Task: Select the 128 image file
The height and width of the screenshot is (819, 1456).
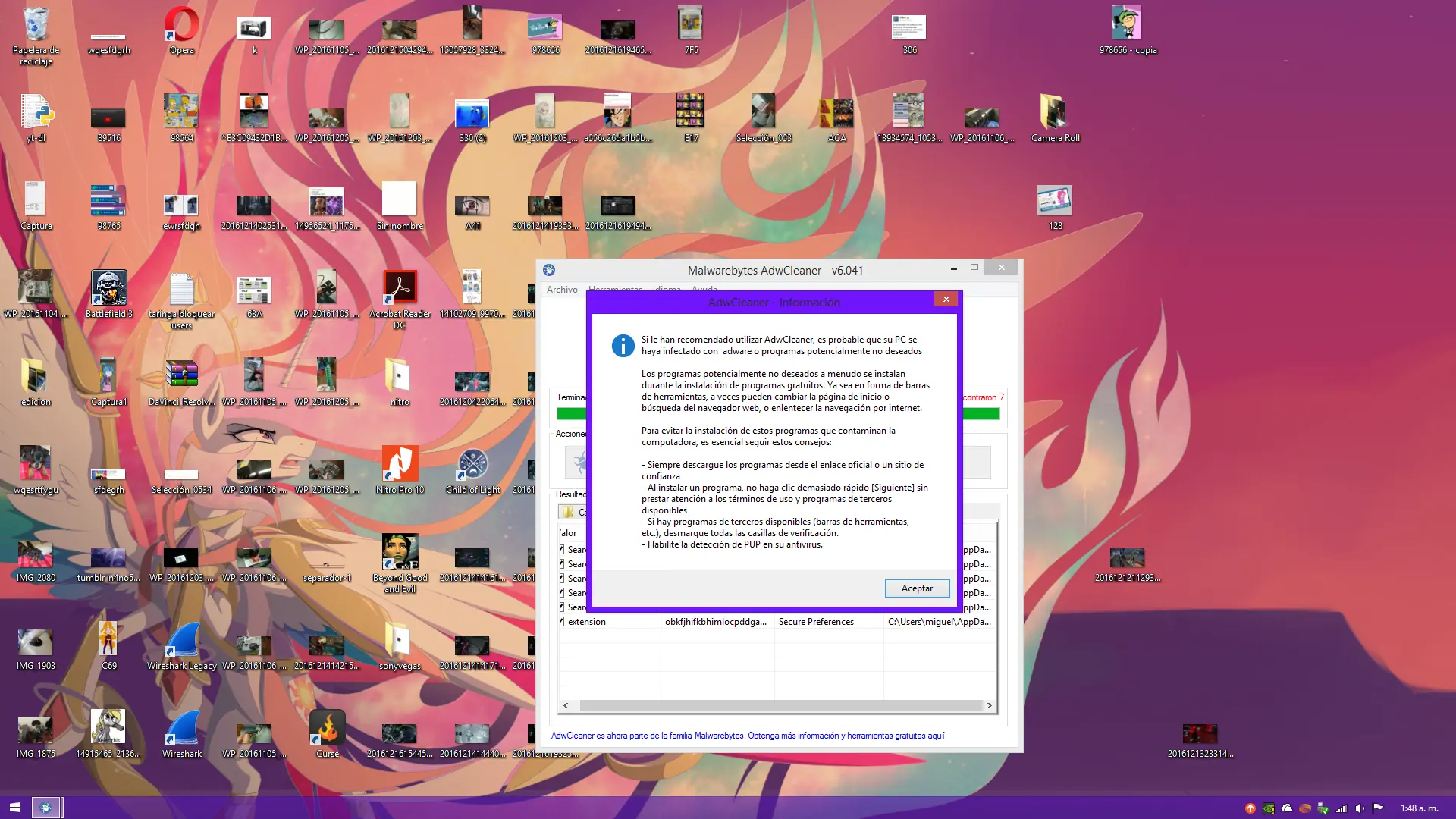Action: (1055, 206)
